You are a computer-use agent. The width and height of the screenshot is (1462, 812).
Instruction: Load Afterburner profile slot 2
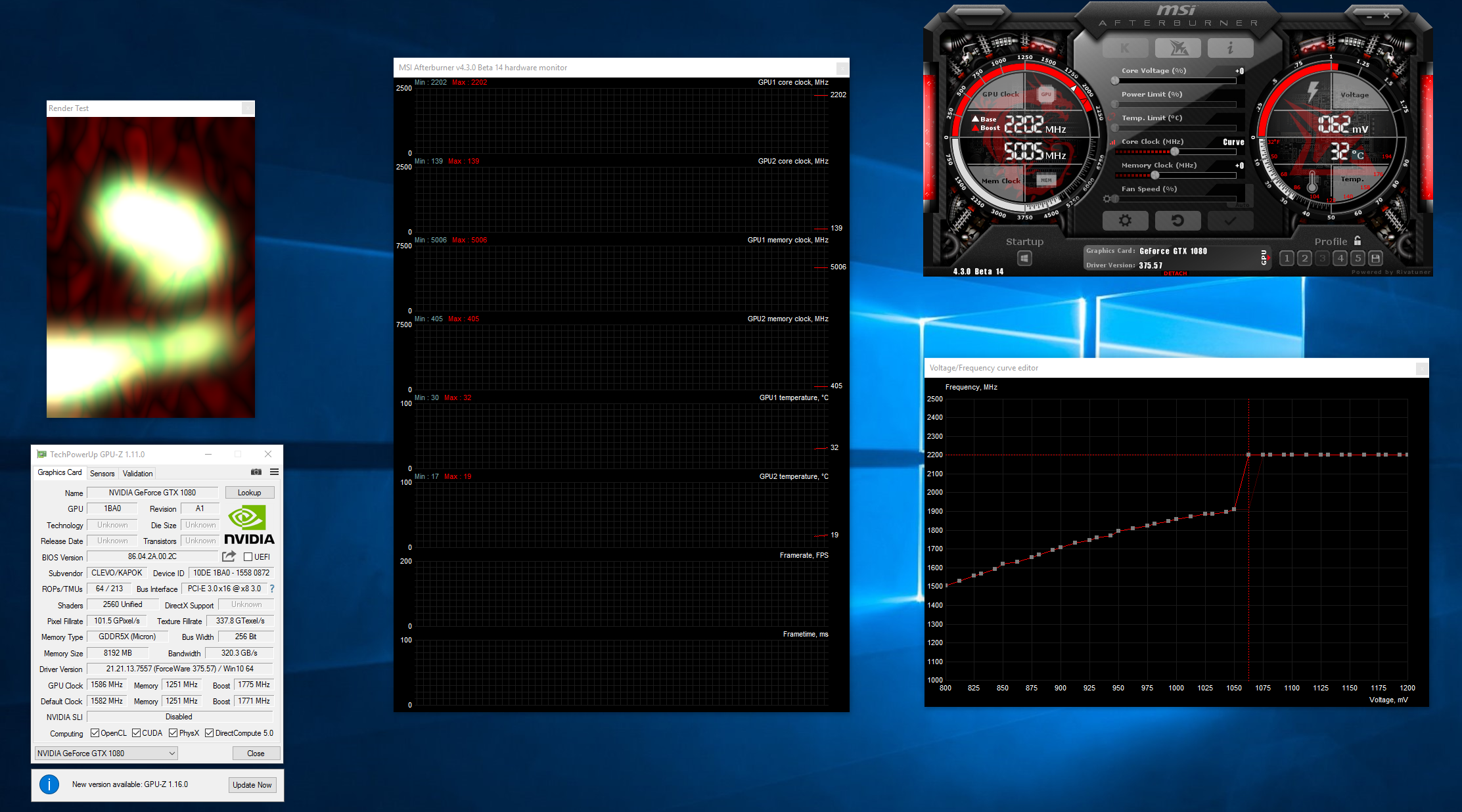tap(1305, 258)
